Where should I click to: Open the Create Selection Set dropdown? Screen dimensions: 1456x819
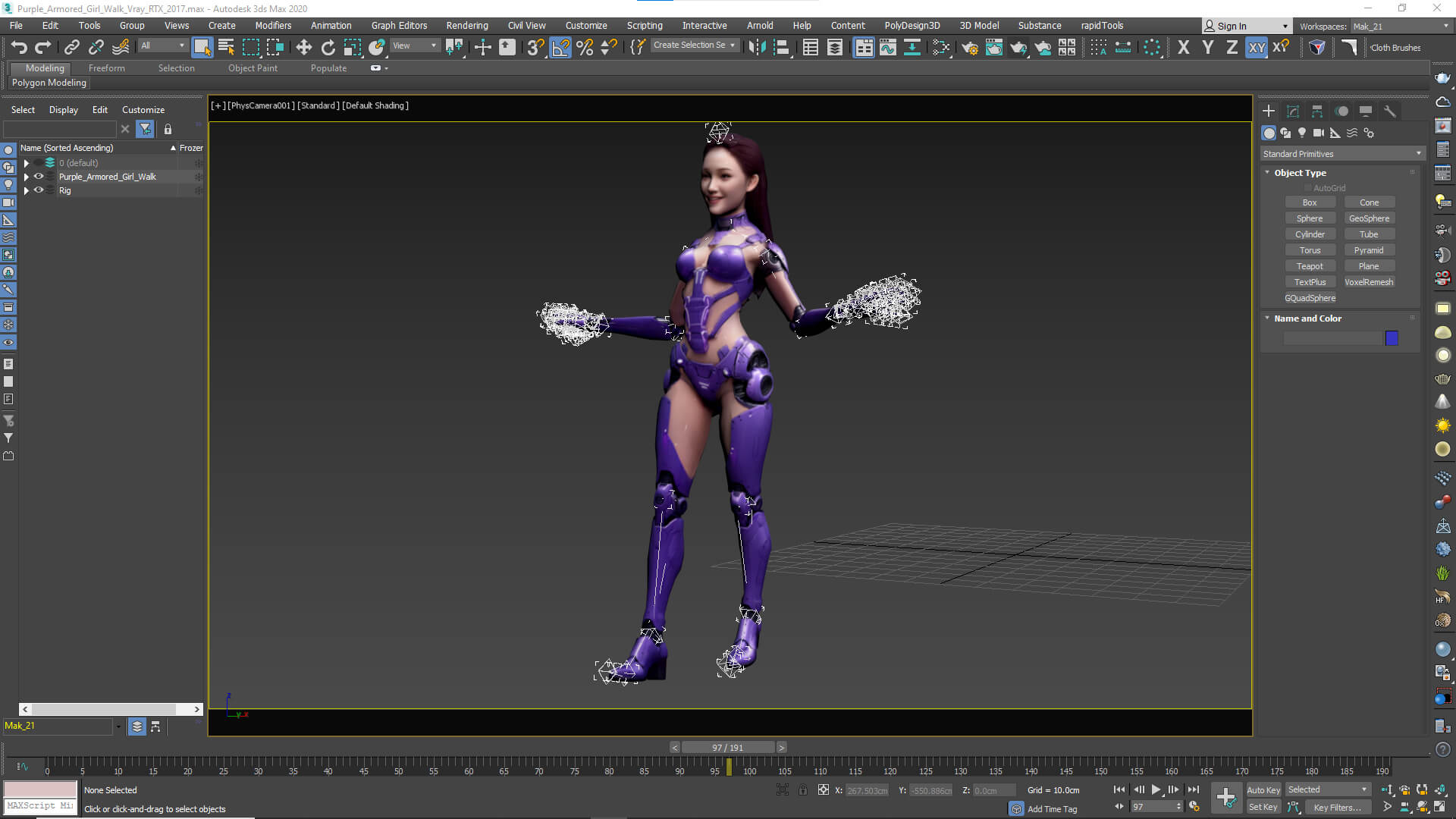(694, 45)
